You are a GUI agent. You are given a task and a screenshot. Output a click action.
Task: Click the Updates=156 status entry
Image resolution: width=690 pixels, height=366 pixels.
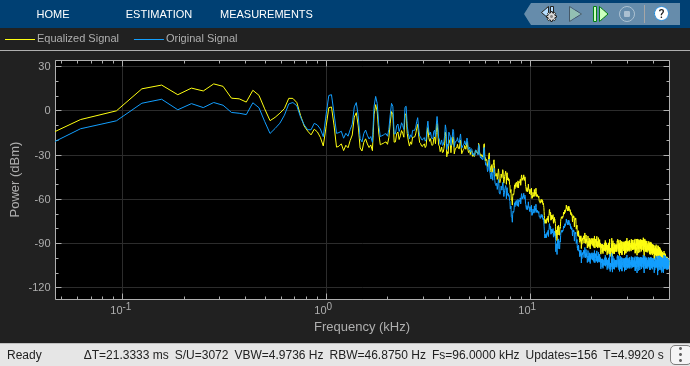[562, 355]
